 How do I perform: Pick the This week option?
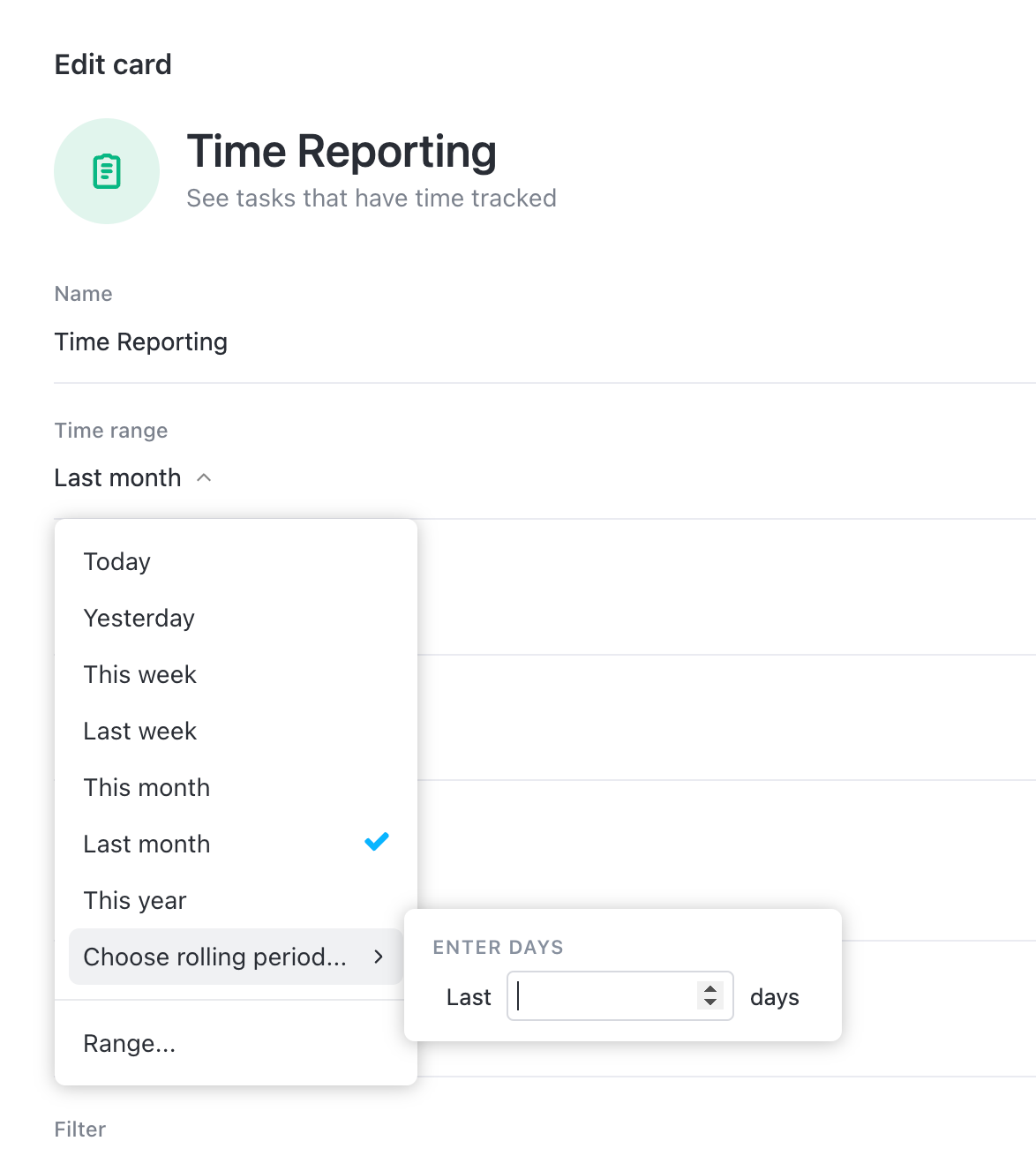click(x=139, y=674)
